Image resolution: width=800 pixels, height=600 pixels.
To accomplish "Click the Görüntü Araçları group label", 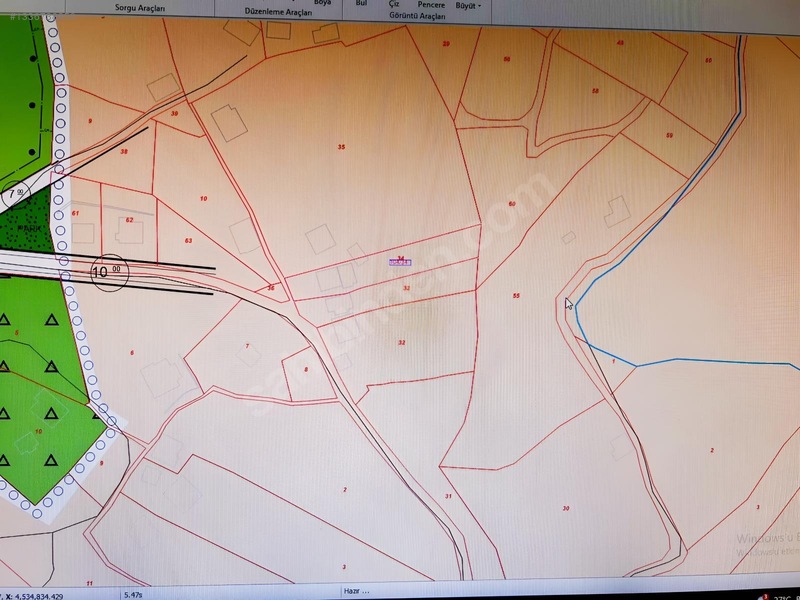I will point(417,16).
